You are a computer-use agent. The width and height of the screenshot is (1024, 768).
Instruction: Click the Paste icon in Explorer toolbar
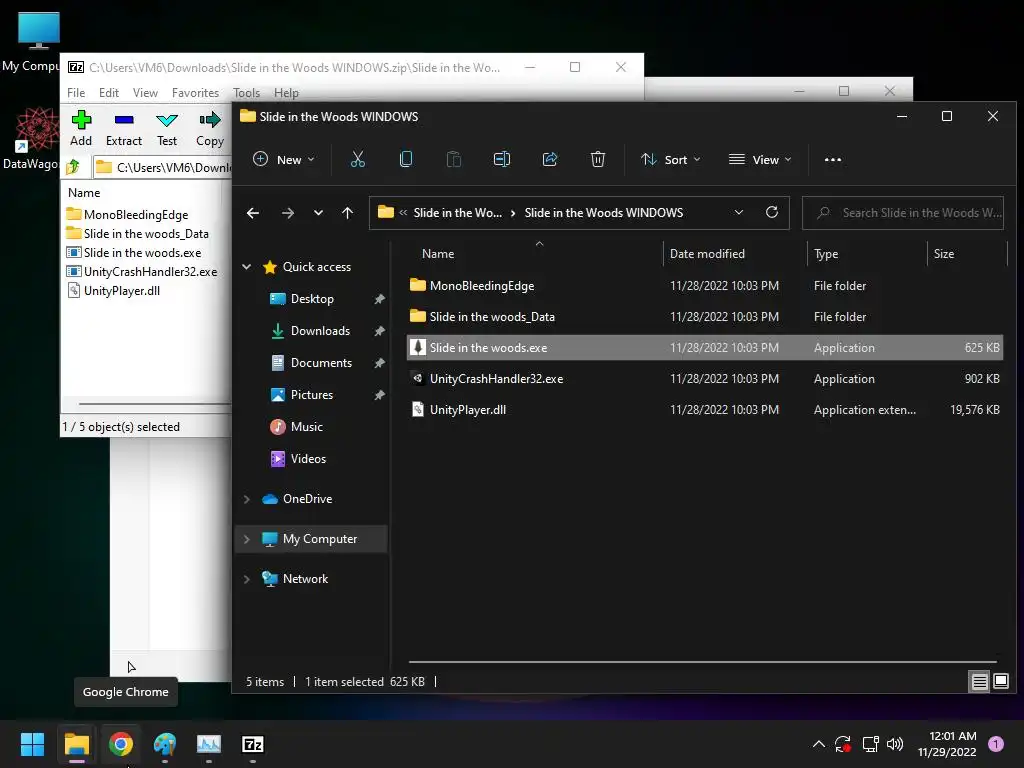tap(453, 159)
